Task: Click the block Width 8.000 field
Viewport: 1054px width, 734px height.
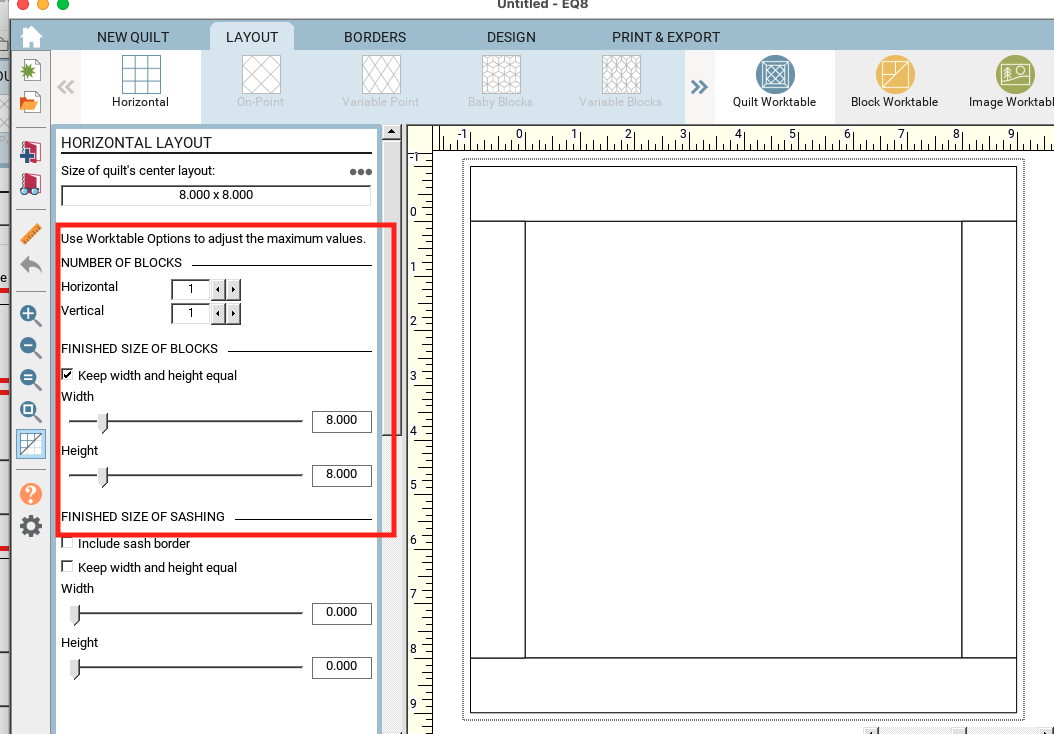Action: point(341,421)
